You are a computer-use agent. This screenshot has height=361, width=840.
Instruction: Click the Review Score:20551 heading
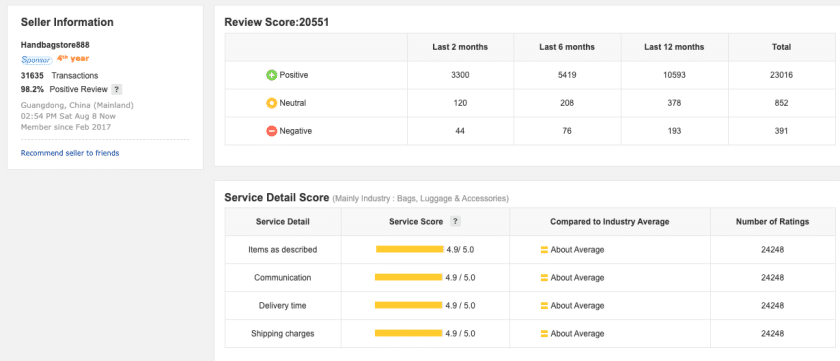coord(276,22)
